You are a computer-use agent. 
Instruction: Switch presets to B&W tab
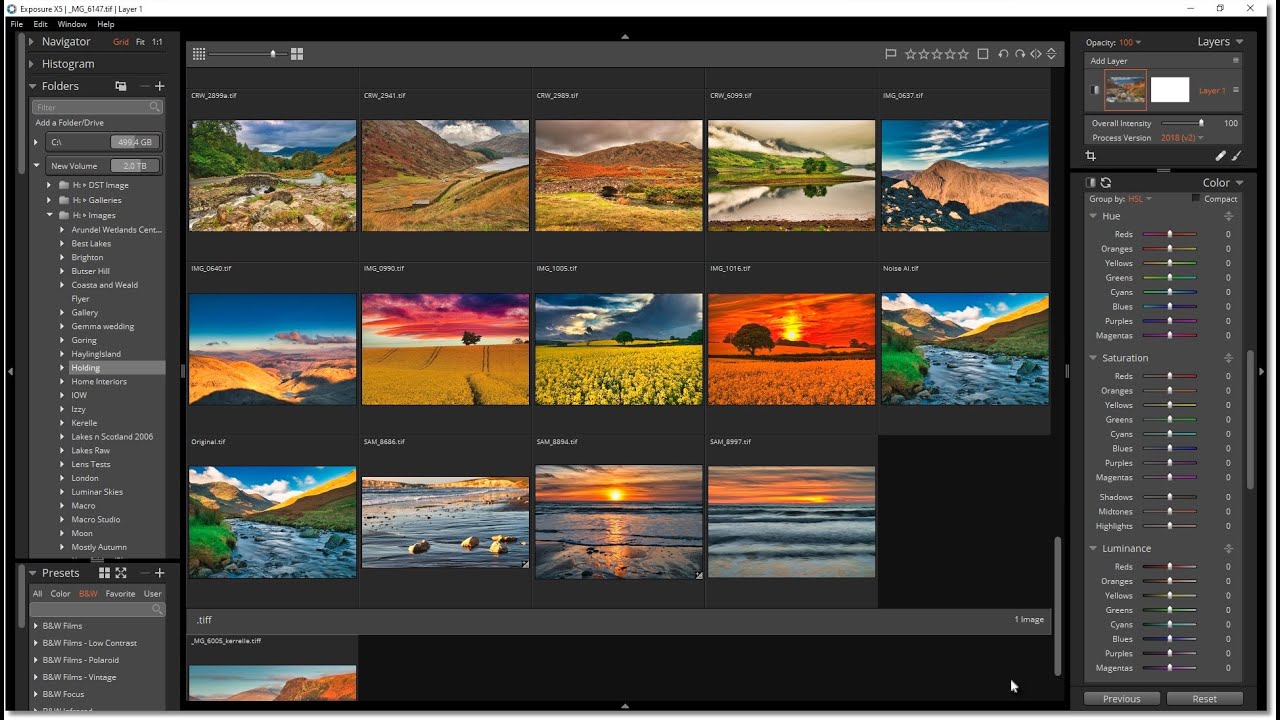pyautogui.click(x=88, y=594)
